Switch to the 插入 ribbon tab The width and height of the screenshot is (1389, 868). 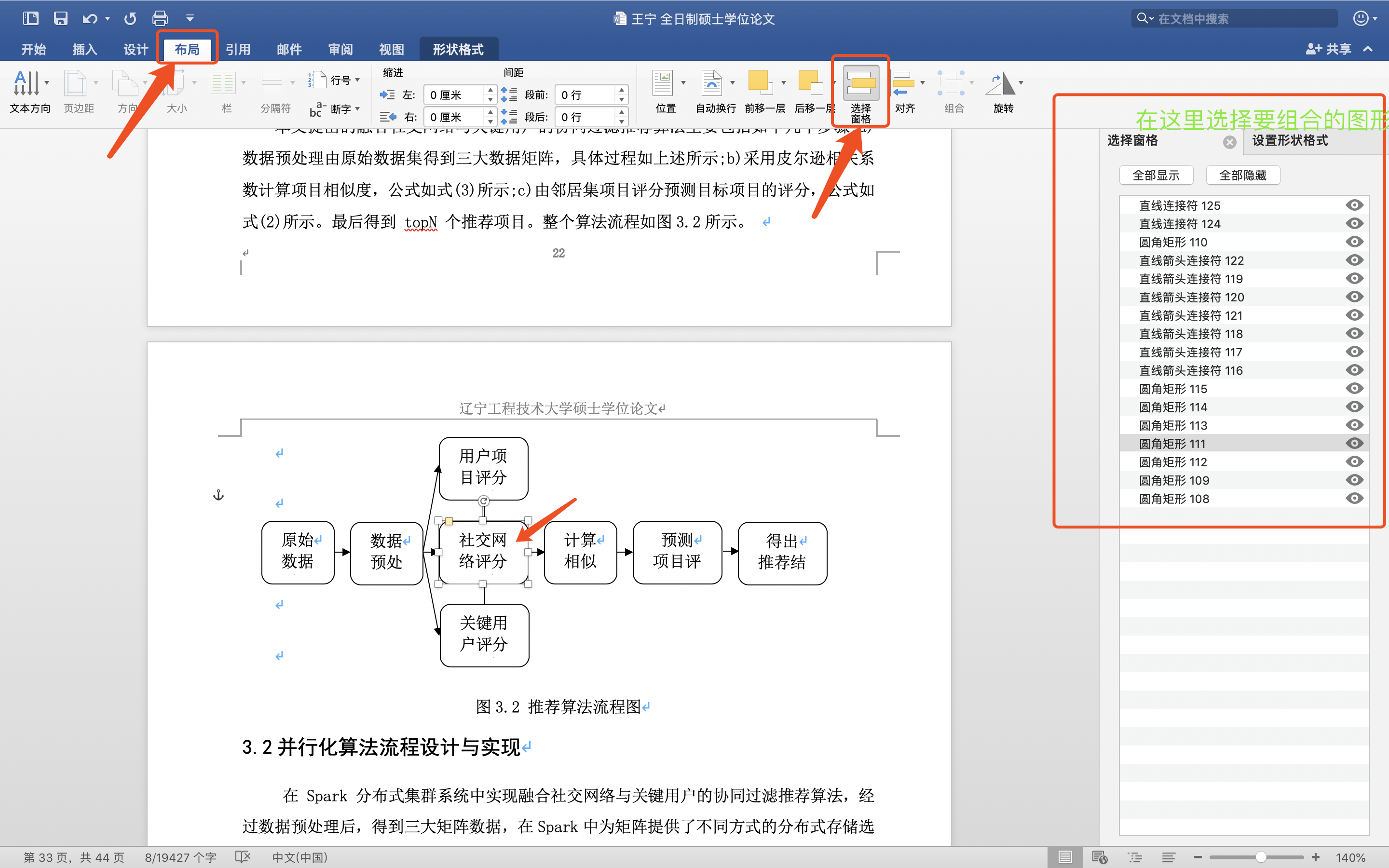point(84,49)
